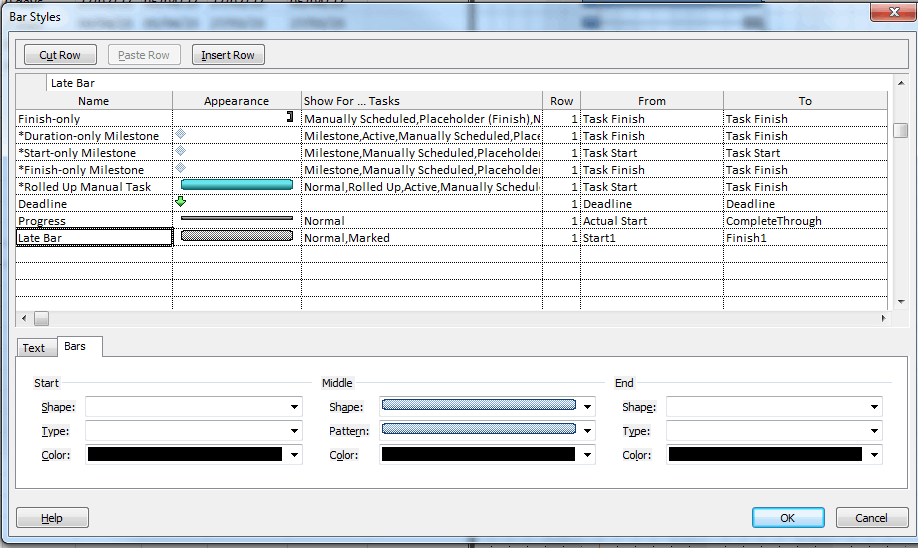Viewport: 918px width, 548px height.
Task: Open the Start Shape dropdown
Action: pyautogui.click(x=294, y=407)
